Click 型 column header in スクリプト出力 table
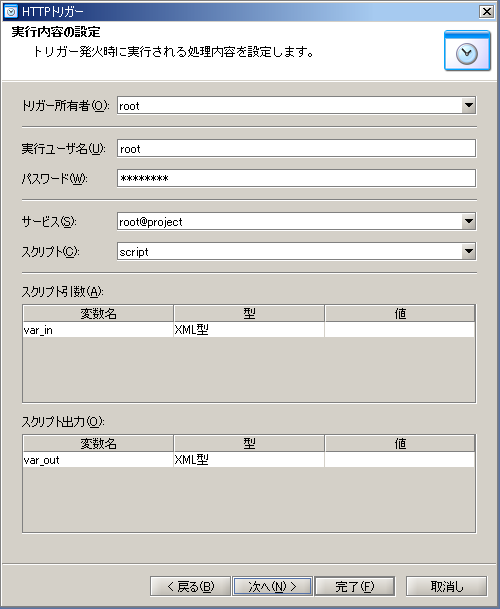Image resolution: width=500 pixels, height=609 pixels. [x=249, y=444]
